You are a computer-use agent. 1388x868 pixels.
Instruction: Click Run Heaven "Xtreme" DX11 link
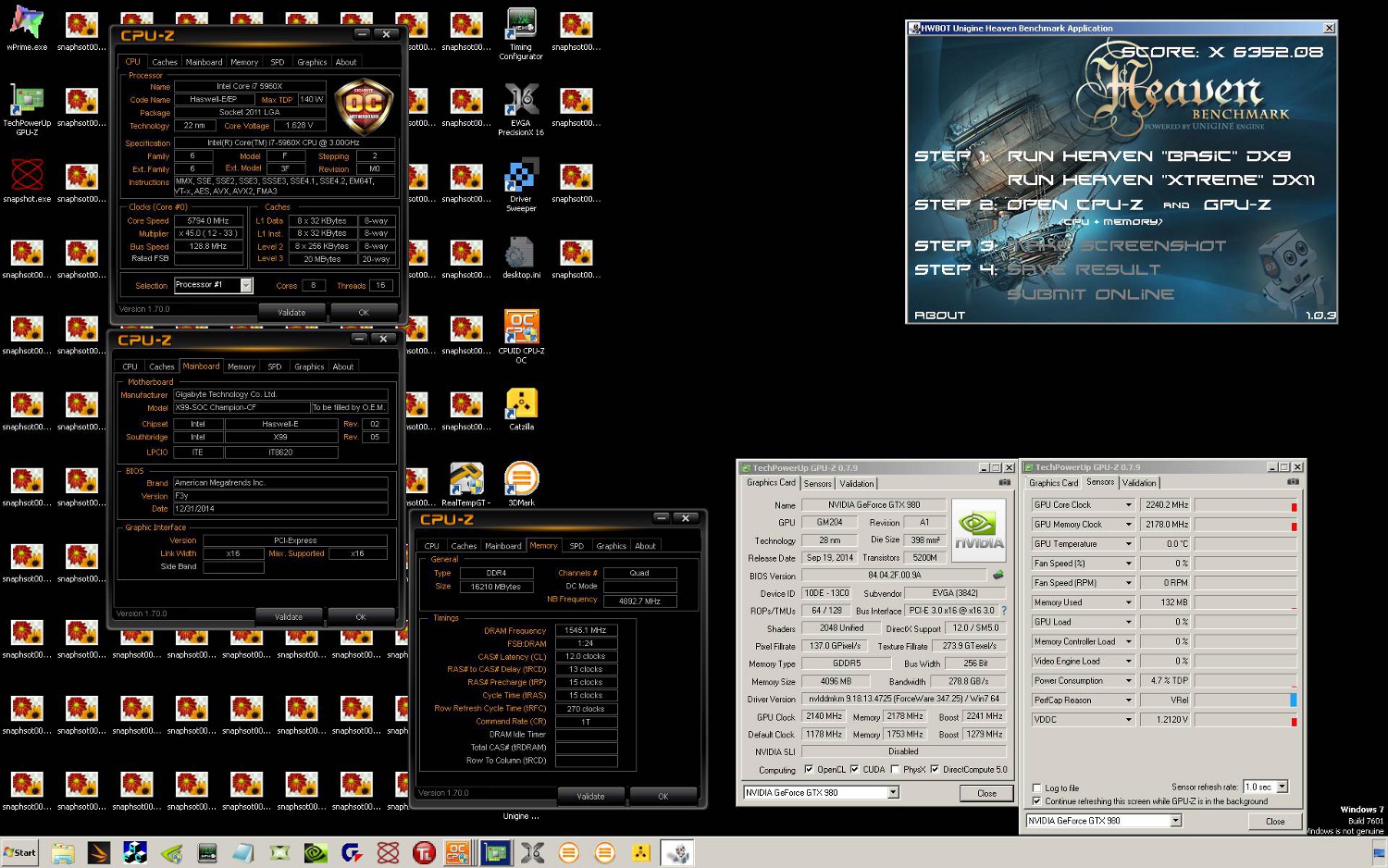(1160, 180)
